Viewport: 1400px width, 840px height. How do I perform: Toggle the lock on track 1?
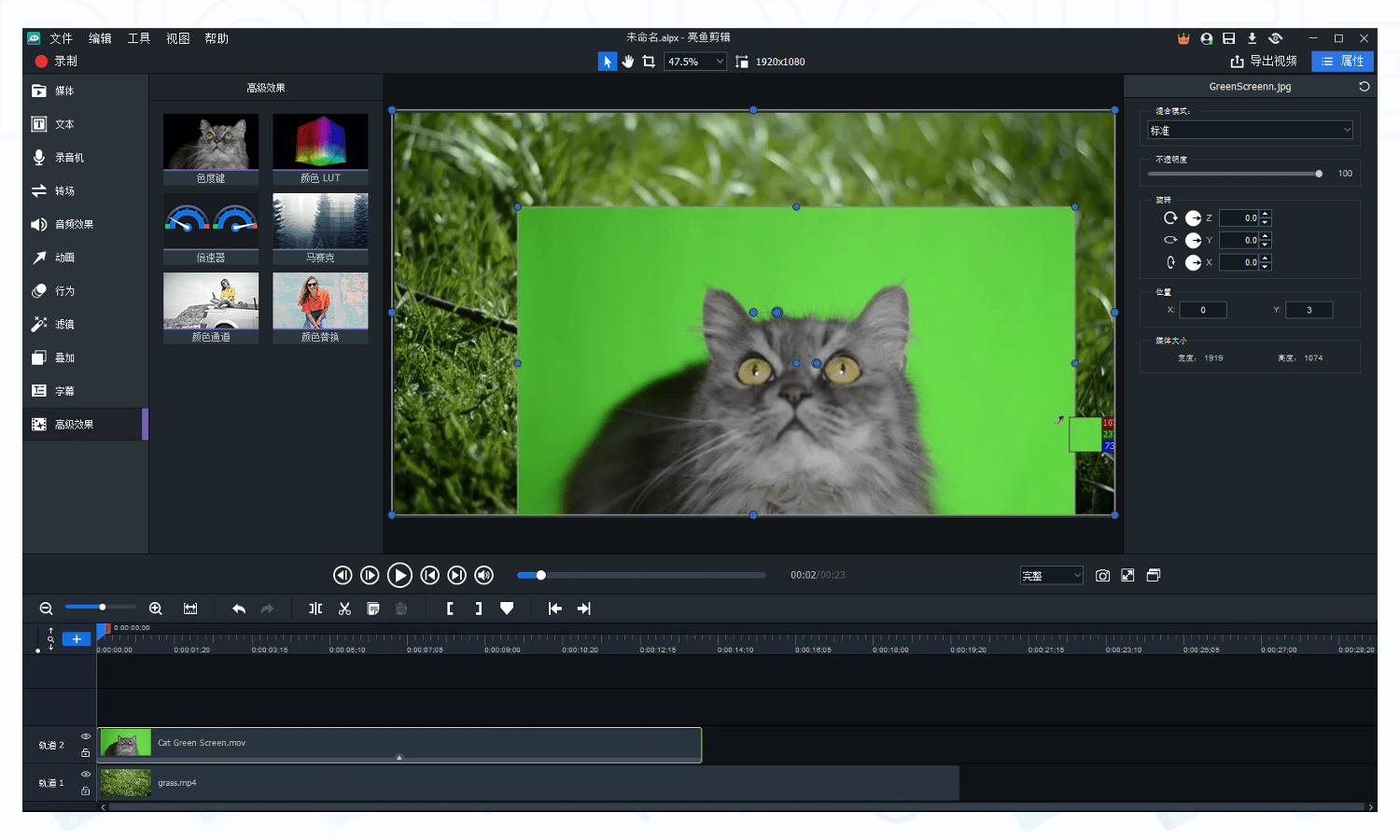pos(85,791)
